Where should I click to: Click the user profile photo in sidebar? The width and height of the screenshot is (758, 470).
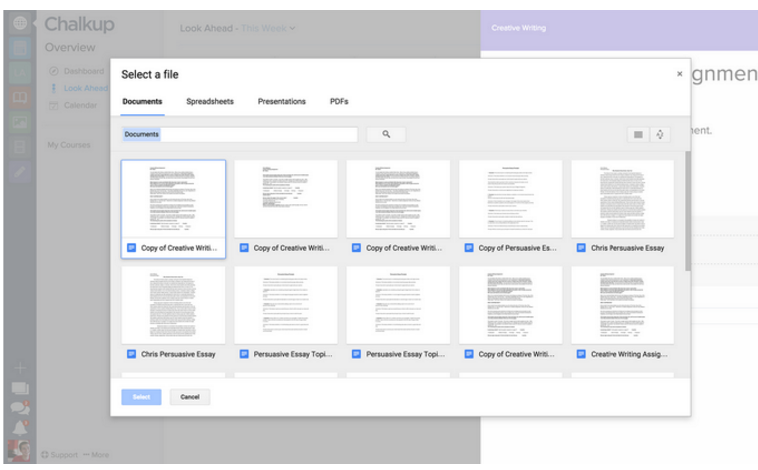pos(19,451)
